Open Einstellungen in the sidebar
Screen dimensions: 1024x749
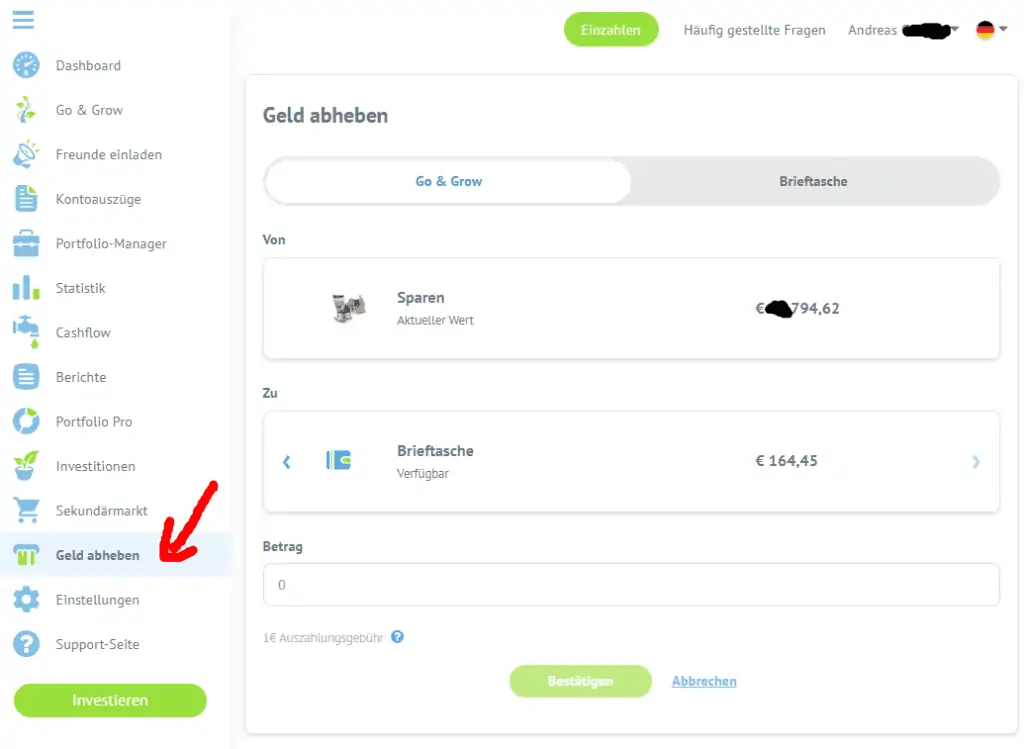[x=98, y=599]
